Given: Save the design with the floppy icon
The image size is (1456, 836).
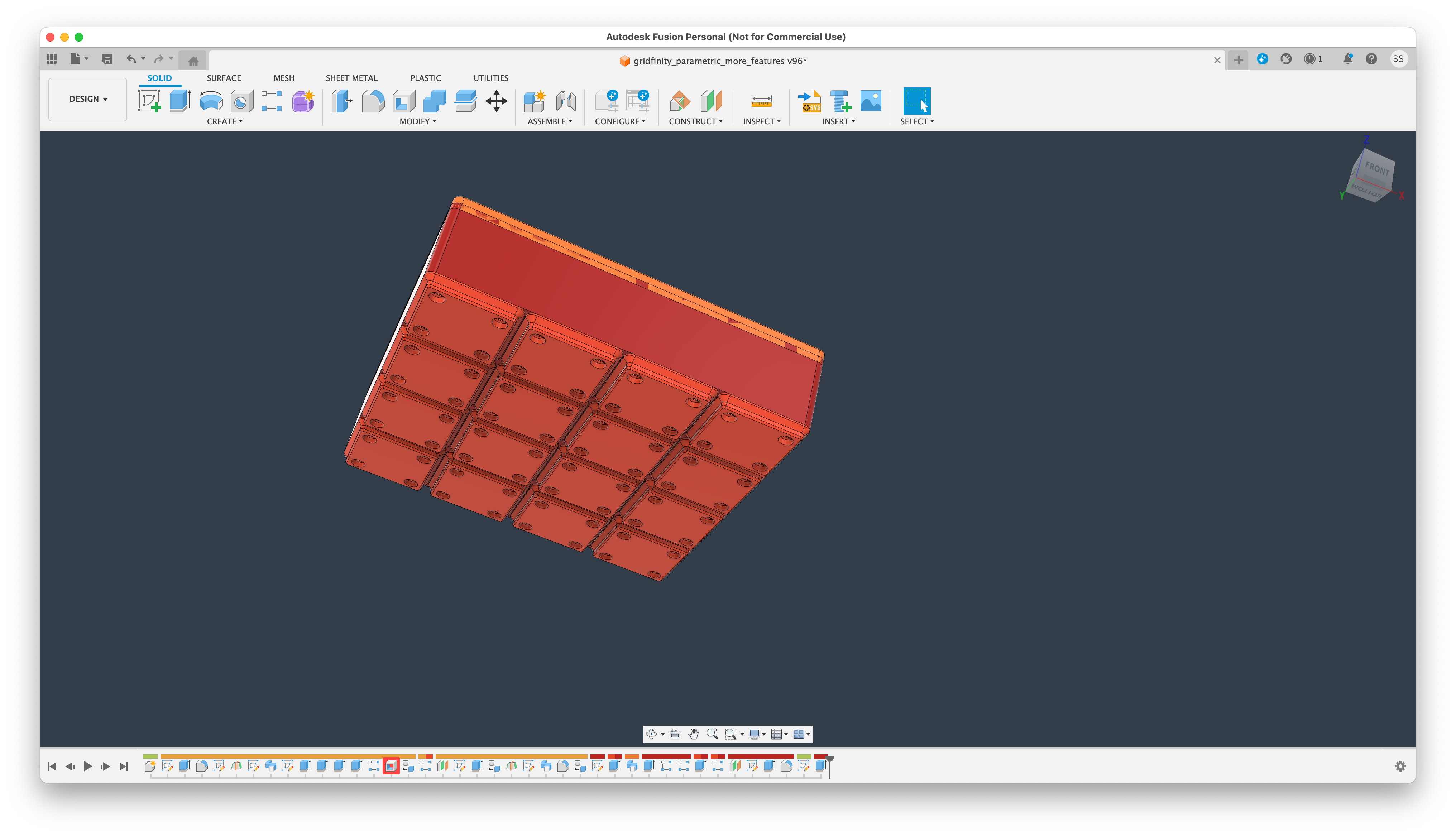Looking at the screenshot, I should tap(107, 59).
